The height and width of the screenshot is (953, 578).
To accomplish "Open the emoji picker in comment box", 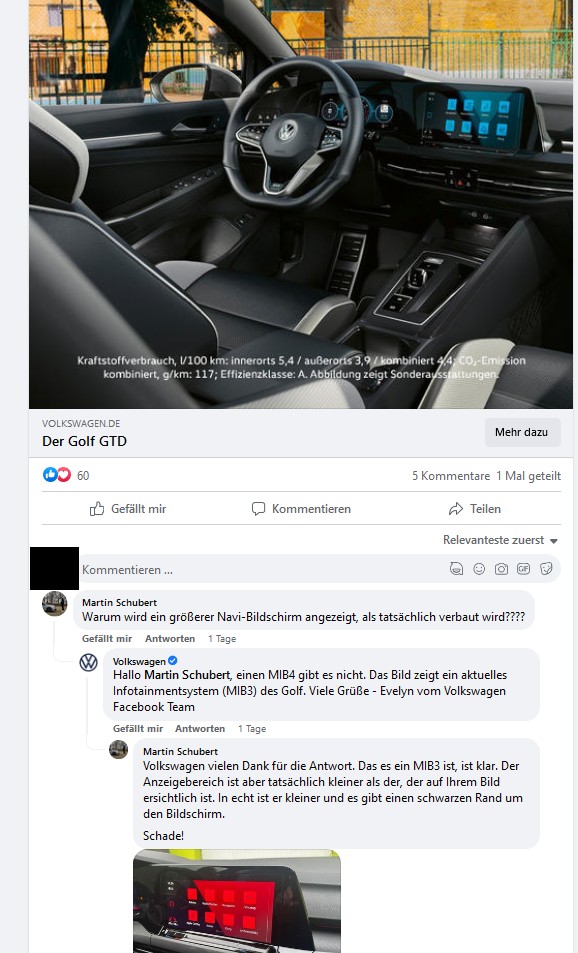I will (x=479, y=569).
